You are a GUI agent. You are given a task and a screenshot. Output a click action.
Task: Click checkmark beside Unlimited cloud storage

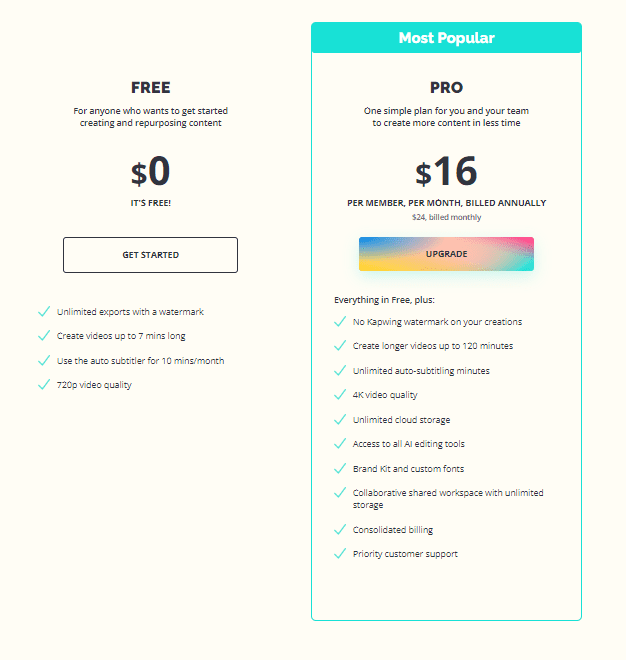(x=340, y=420)
